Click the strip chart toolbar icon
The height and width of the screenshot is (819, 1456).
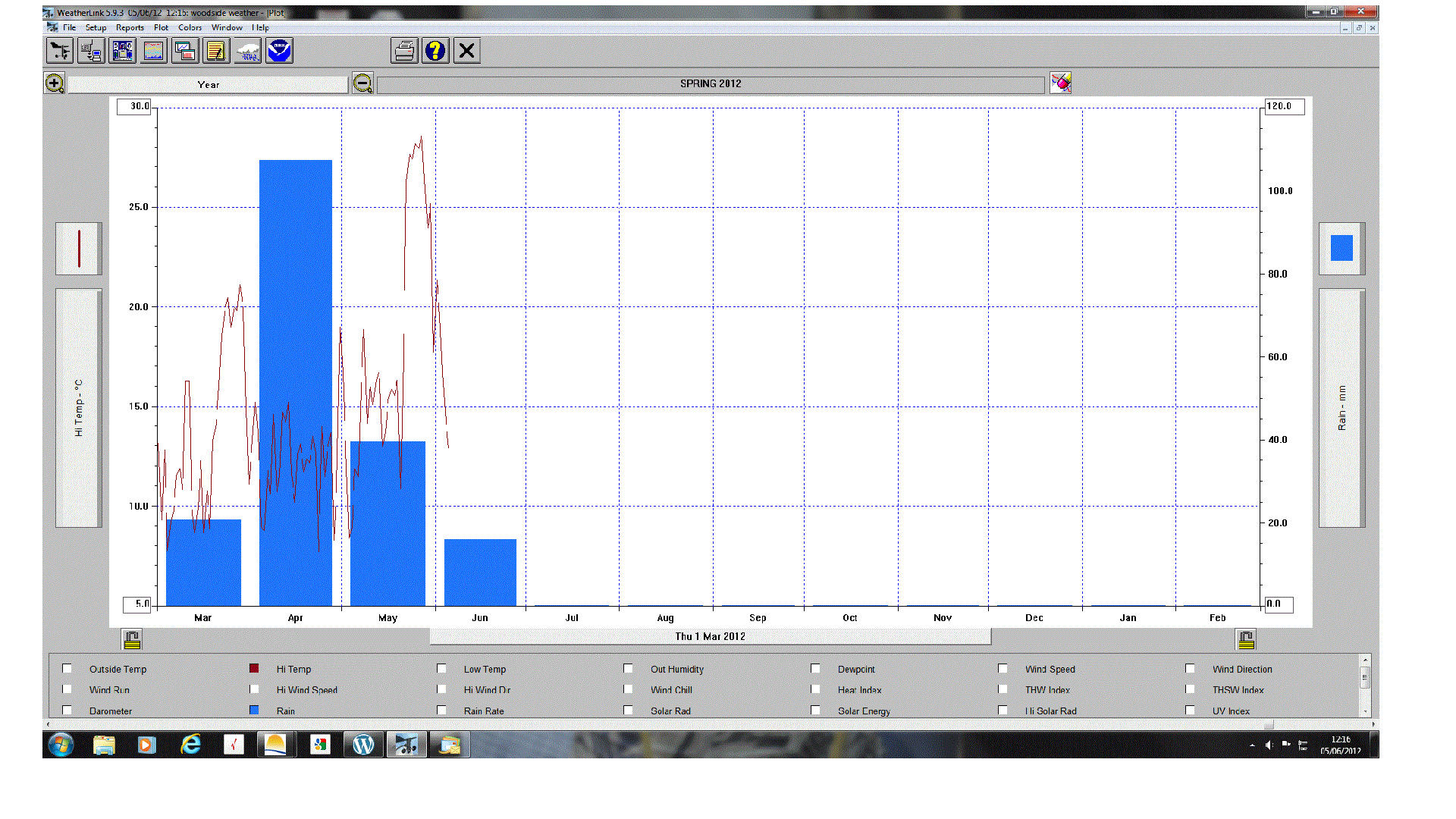click(x=154, y=52)
